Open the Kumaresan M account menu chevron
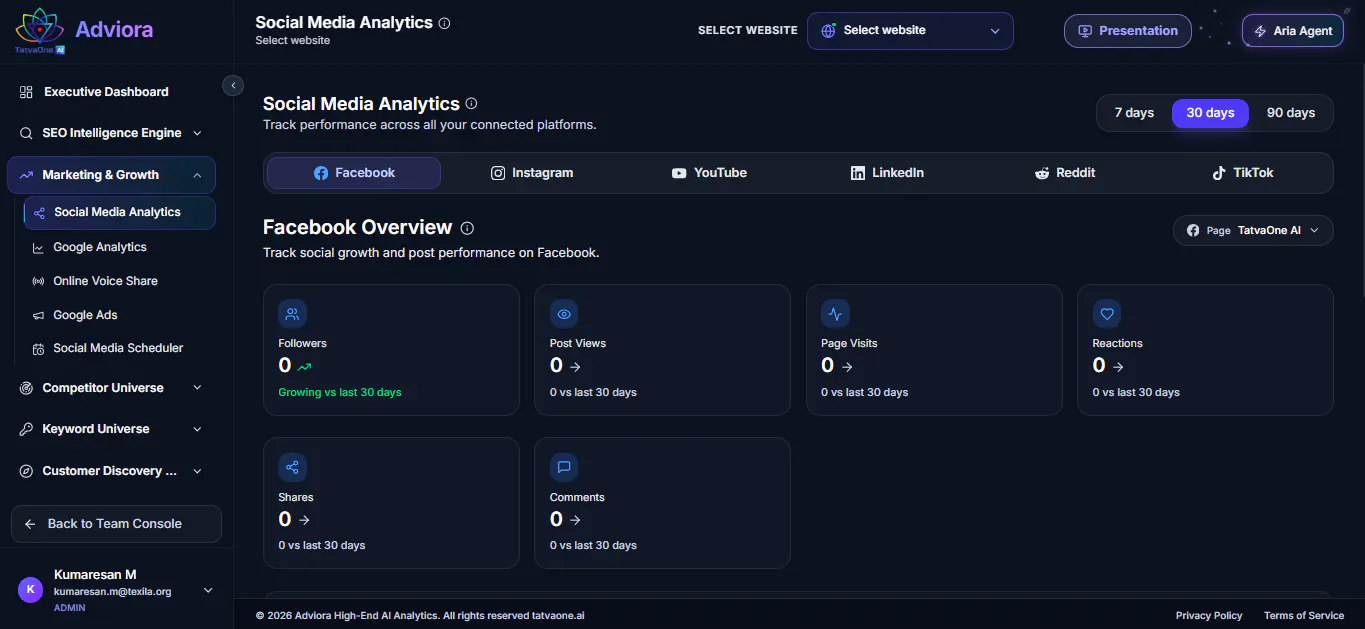1365x629 pixels. (208, 590)
